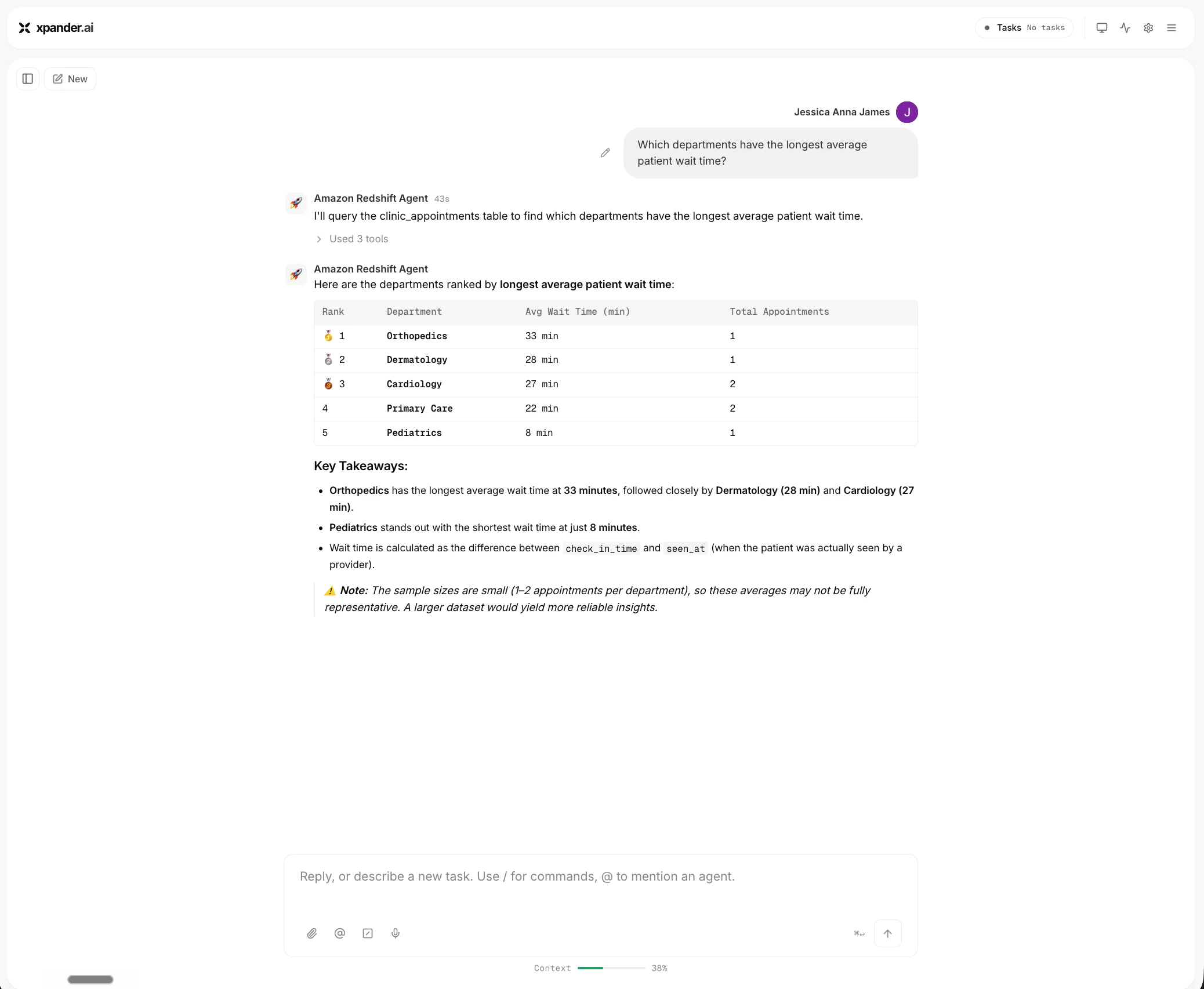This screenshot has width=1204, height=989.
Task: Click the Context usage progress bar
Action: [611, 968]
